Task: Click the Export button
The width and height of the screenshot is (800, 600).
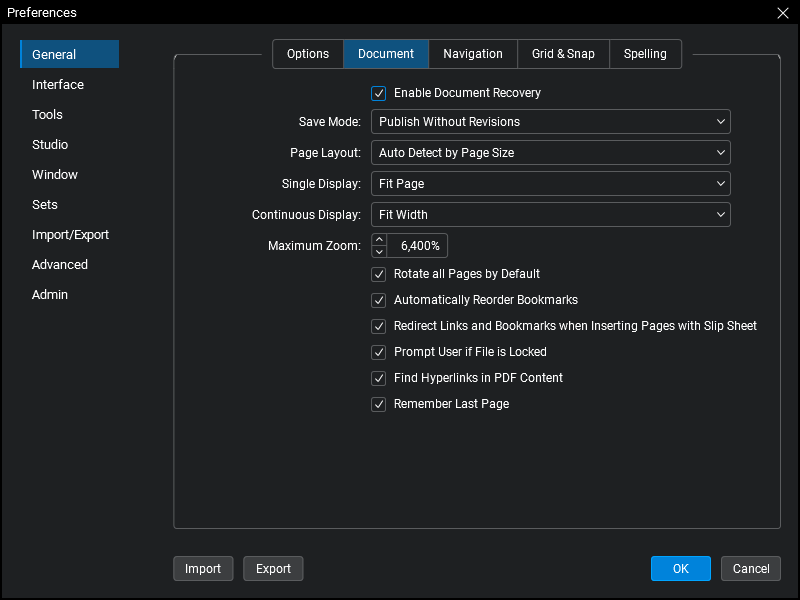Action: pos(273,569)
